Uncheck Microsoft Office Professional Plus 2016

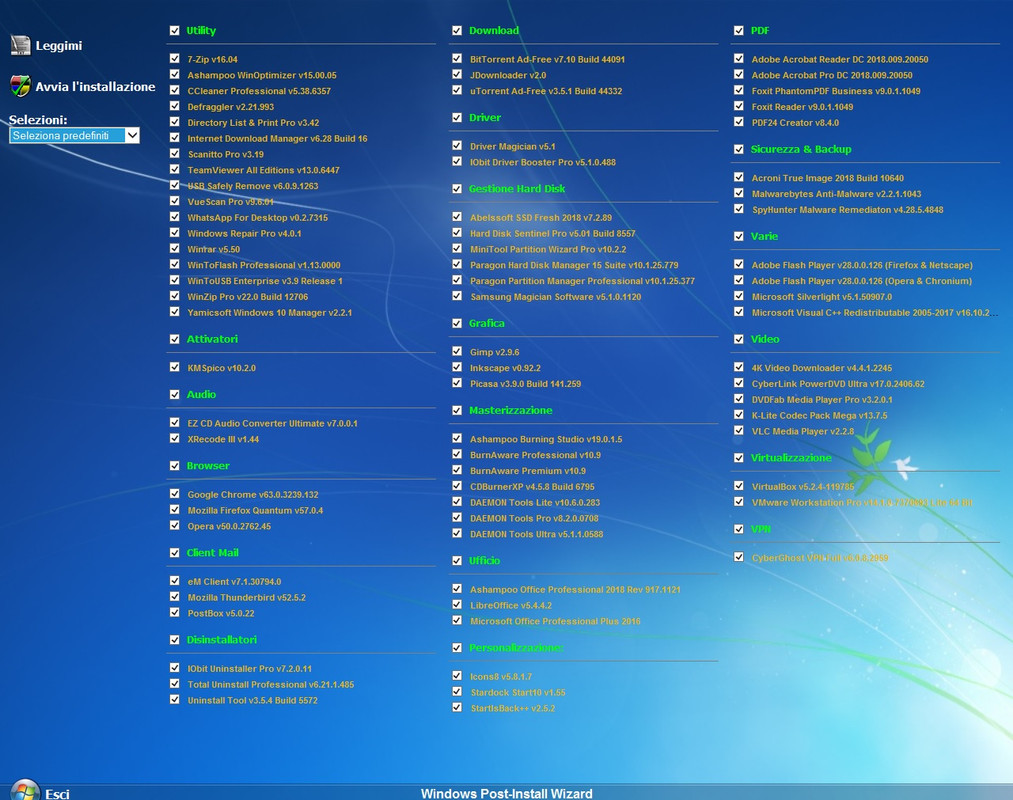coord(457,620)
